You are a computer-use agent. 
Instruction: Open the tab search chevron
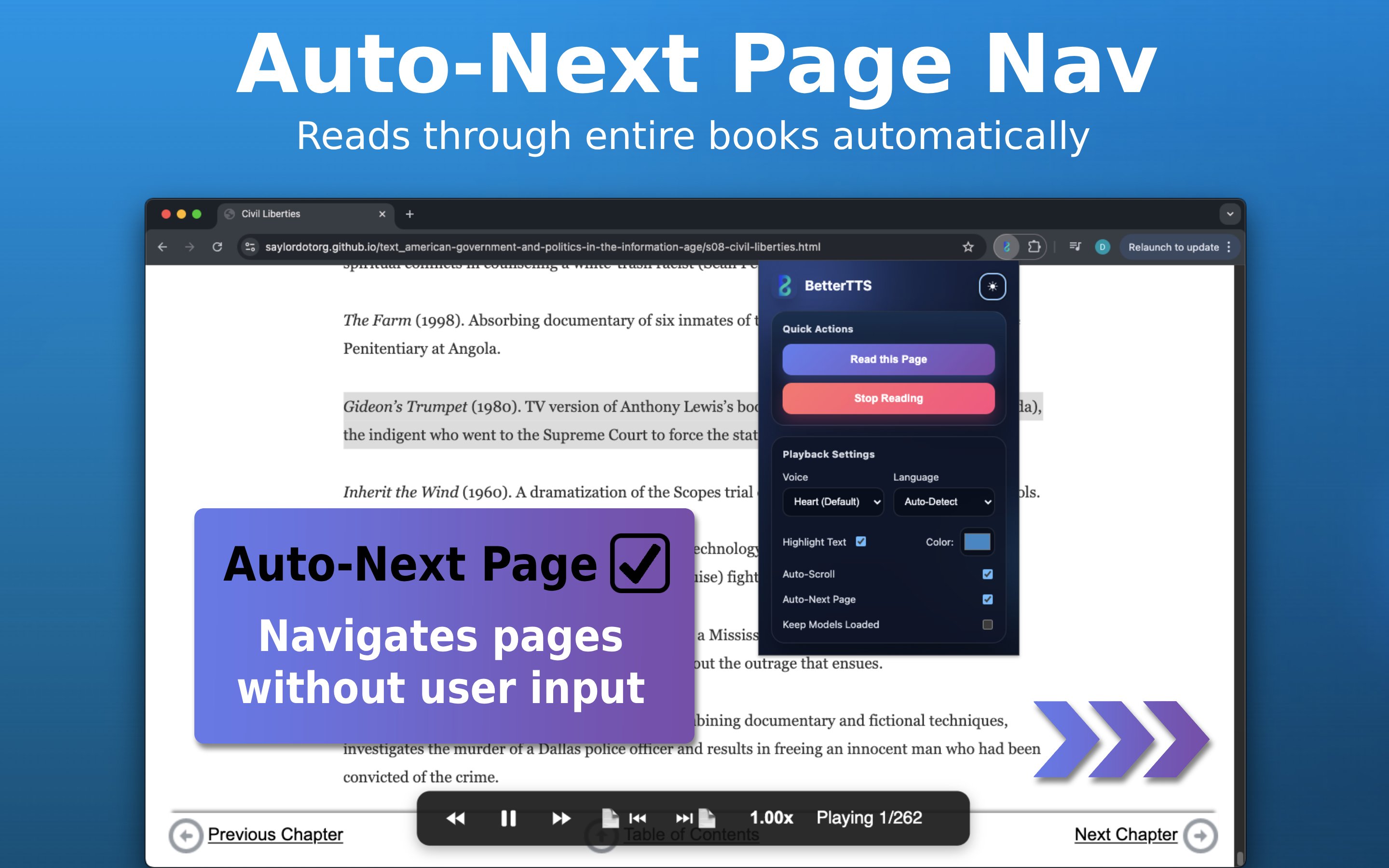[x=1229, y=214]
